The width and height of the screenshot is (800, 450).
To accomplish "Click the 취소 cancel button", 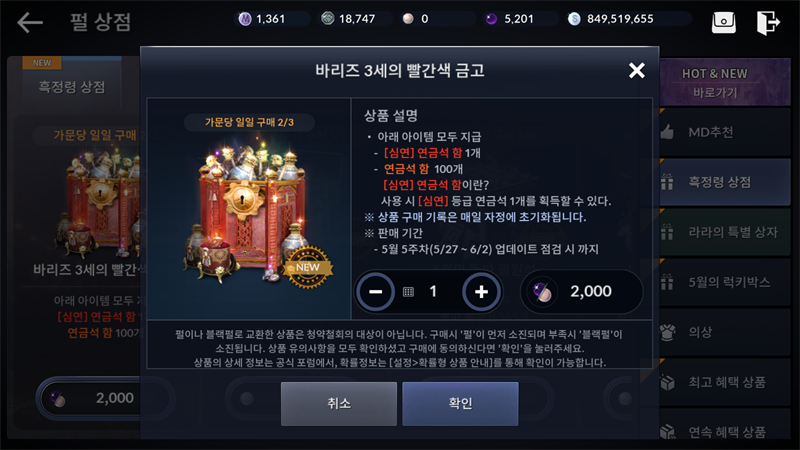I will coord(339,404).
